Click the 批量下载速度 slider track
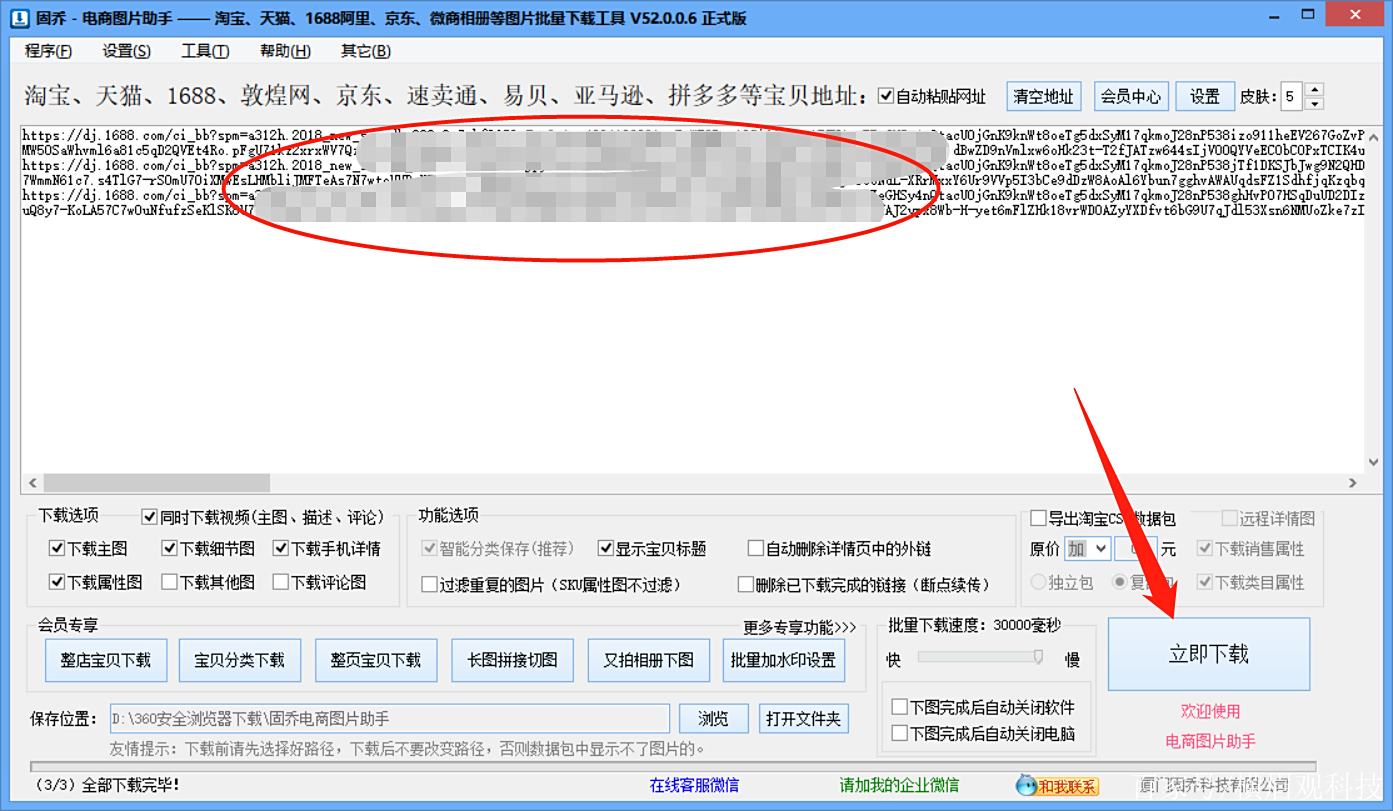Image resolution: width=1393 pixels, height=811 pixels. [x=981, y=657]
